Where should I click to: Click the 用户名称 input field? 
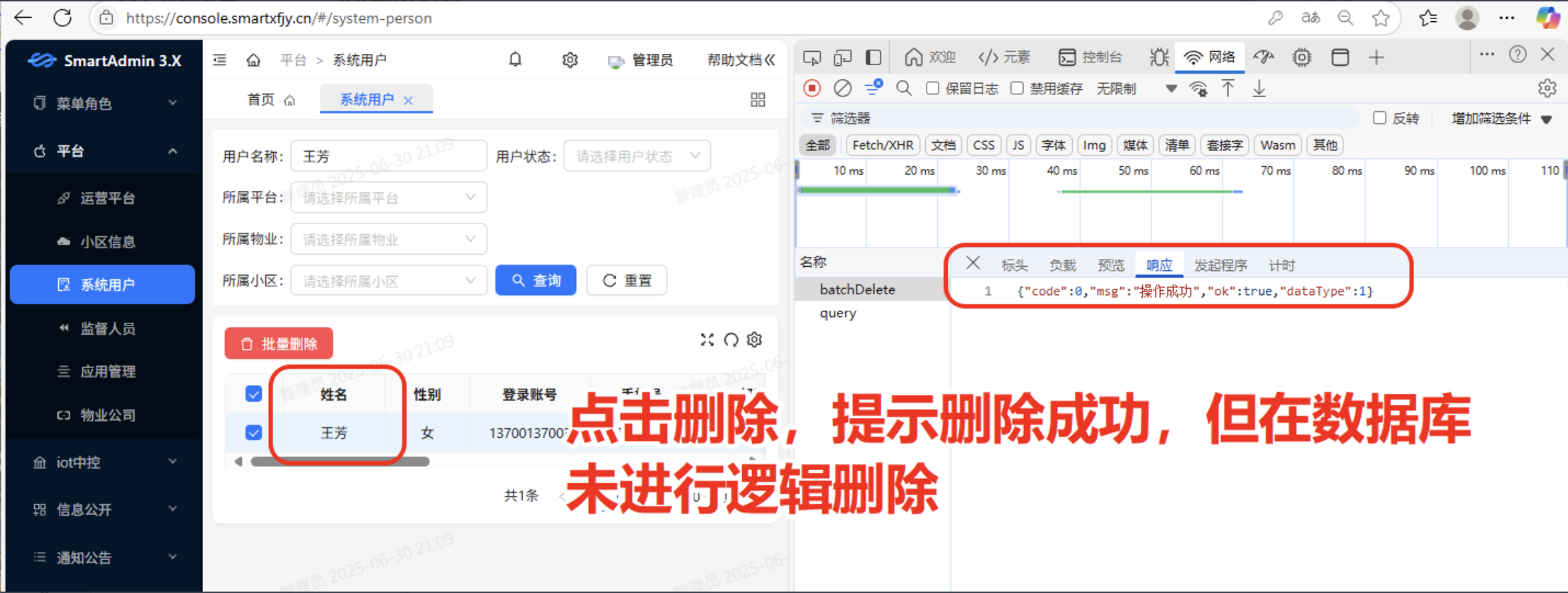[389, 156]
